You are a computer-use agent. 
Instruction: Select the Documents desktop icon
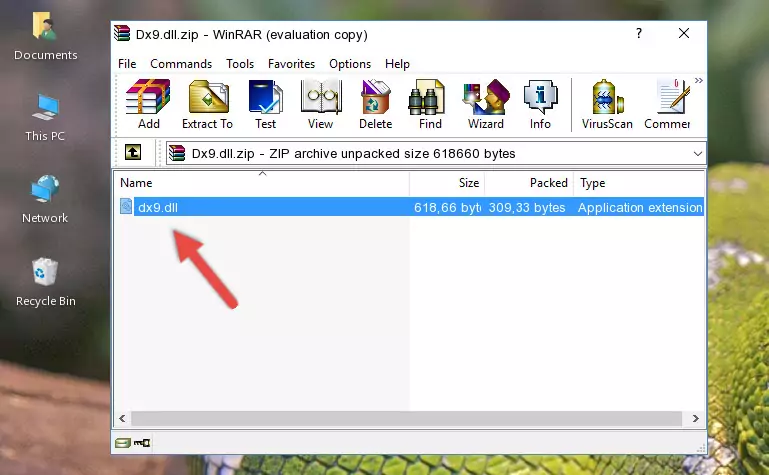[x=46, y=37]
